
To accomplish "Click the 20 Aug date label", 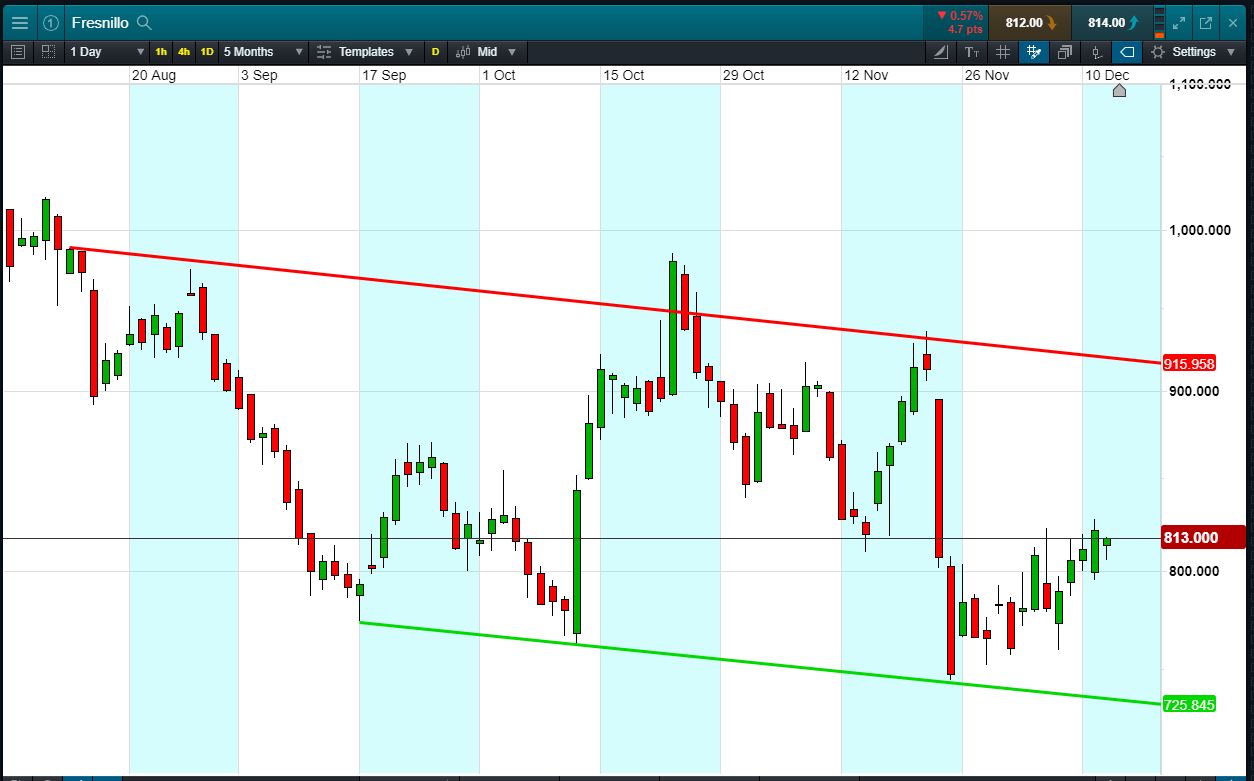I will click(154, 75).
